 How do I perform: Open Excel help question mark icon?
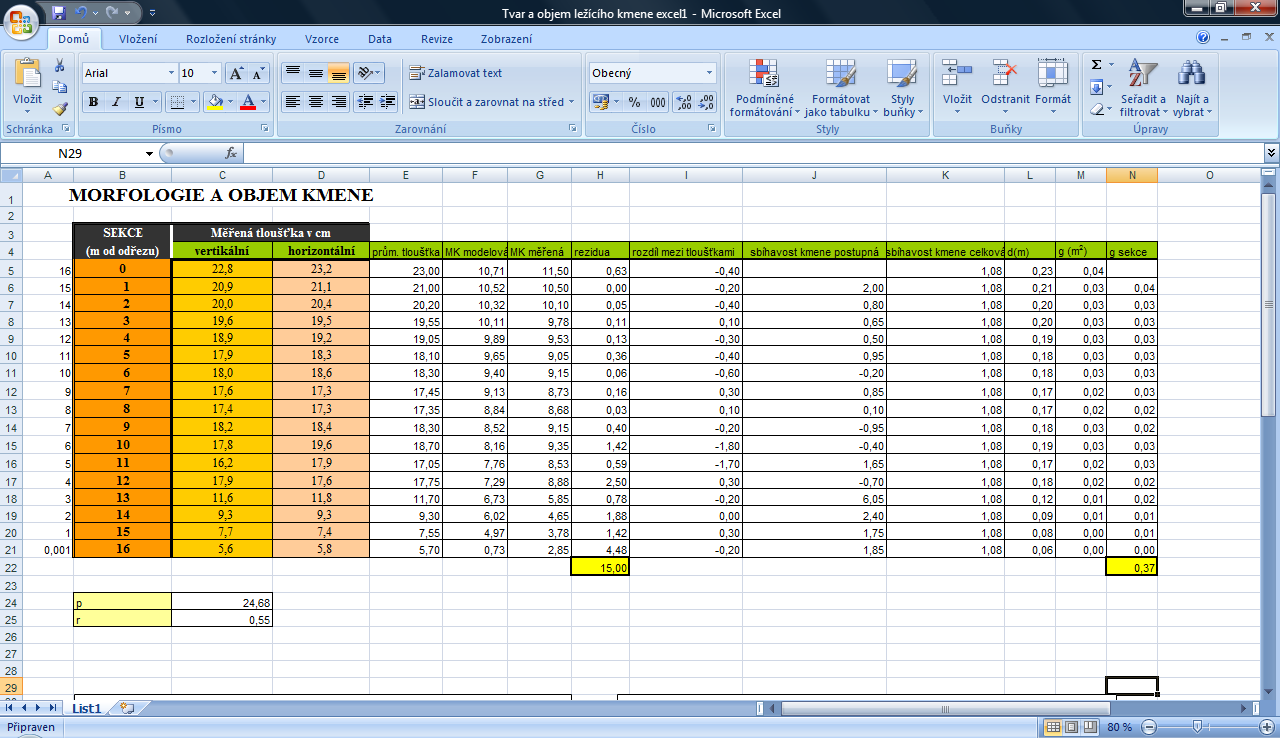click(1203, 38)
